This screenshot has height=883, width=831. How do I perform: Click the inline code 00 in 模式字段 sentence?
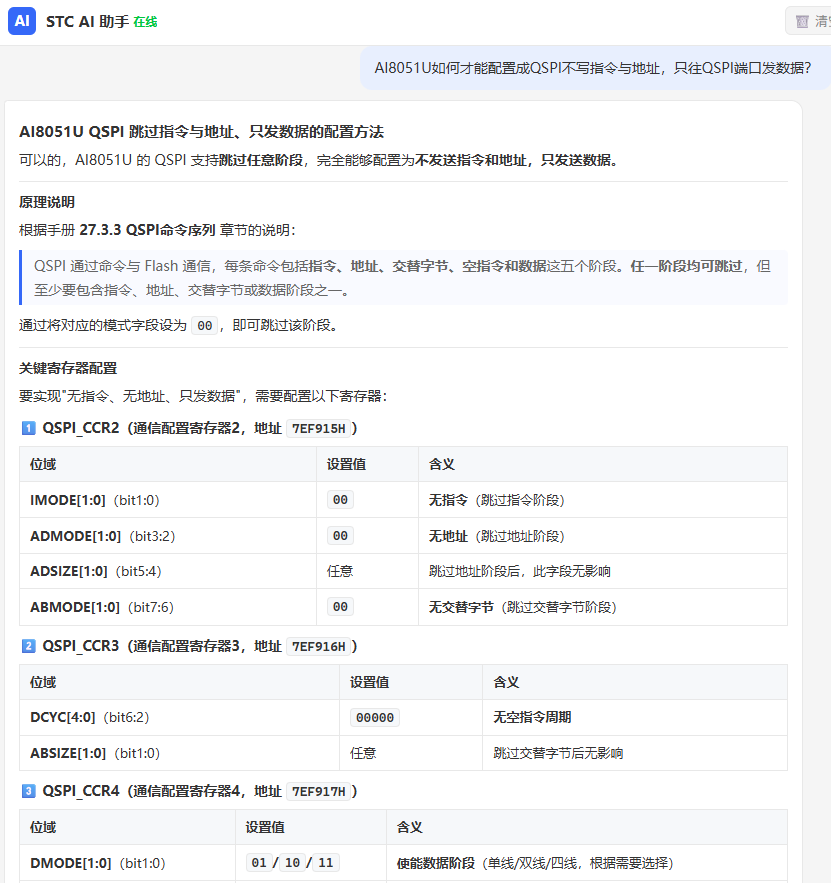(x=204, y=325)
